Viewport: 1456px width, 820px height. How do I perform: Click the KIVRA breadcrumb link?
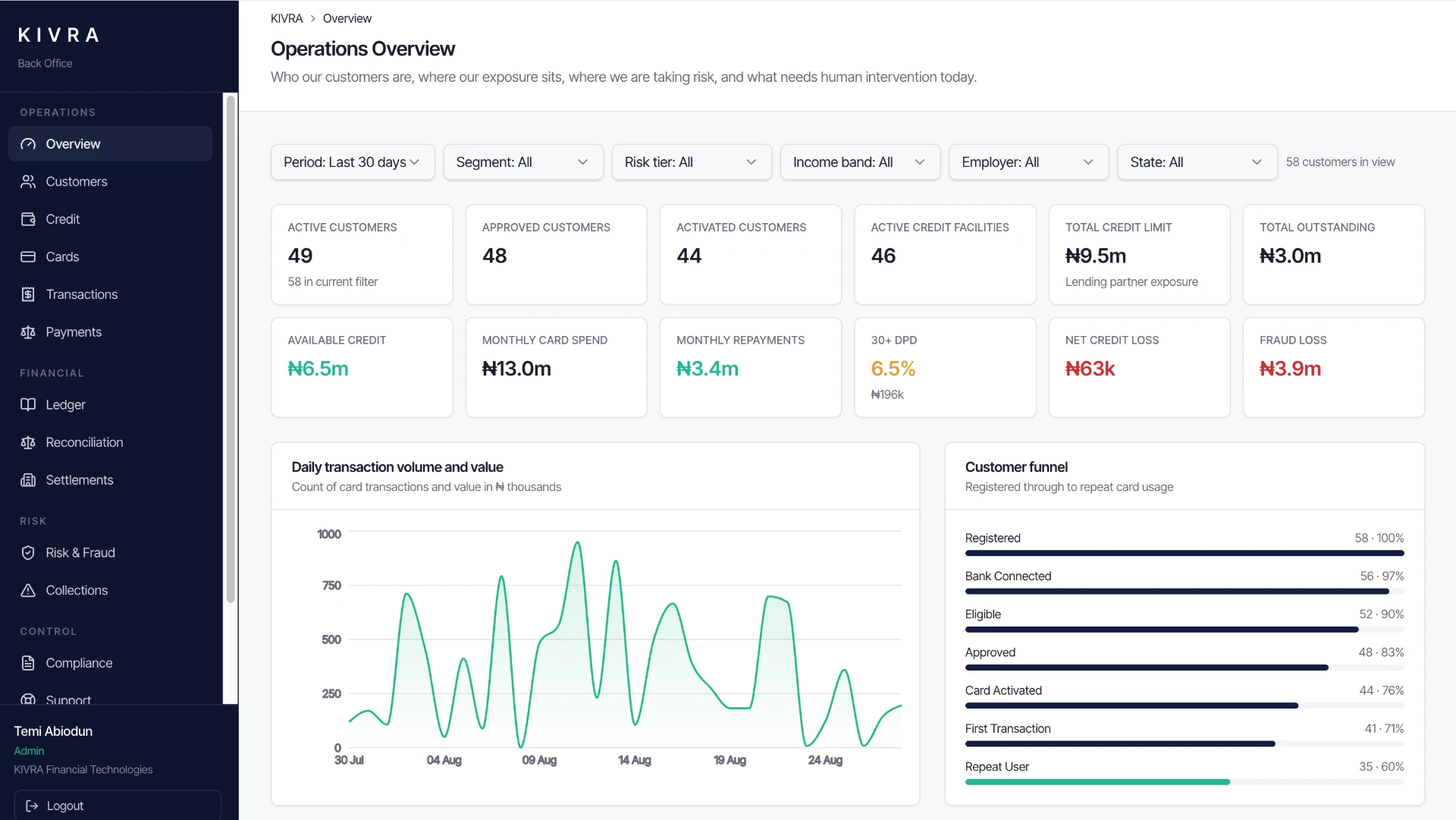click(287, 18)
